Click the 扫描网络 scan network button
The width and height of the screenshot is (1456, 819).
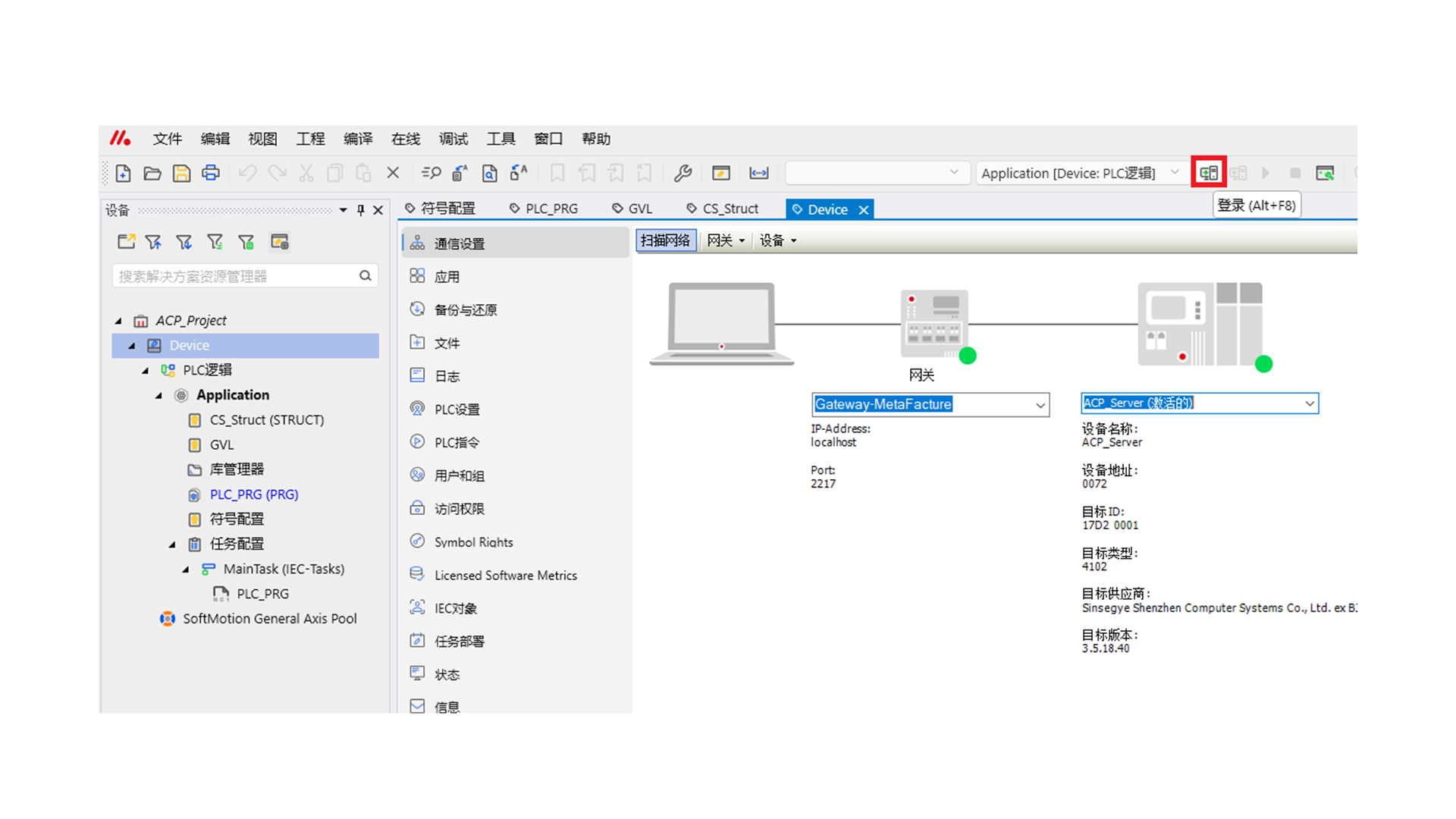[x=665, y=240]
